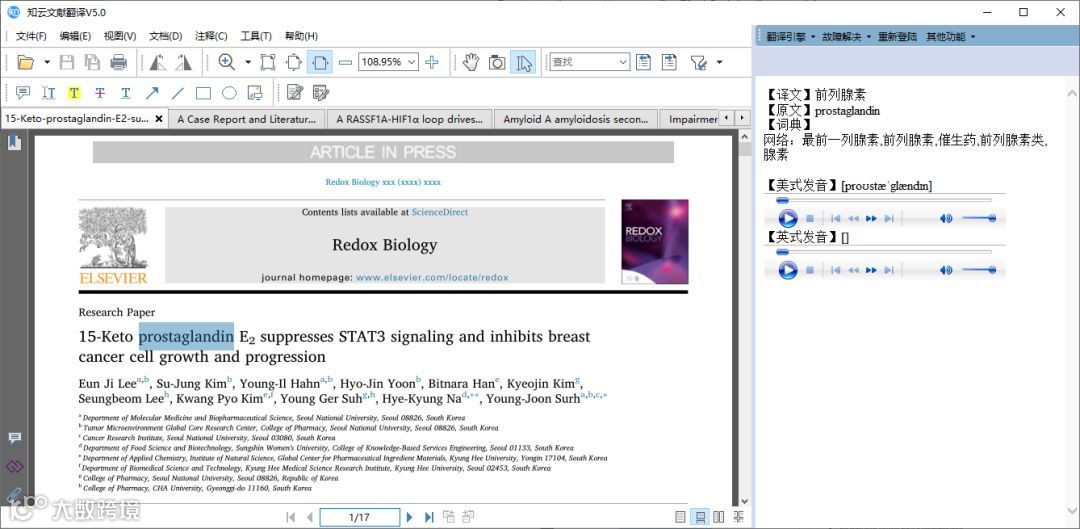The width and height of the screenshot is (1080, 529).
Task: Toggle continuous single-page layout
Action: click(700, 517)
